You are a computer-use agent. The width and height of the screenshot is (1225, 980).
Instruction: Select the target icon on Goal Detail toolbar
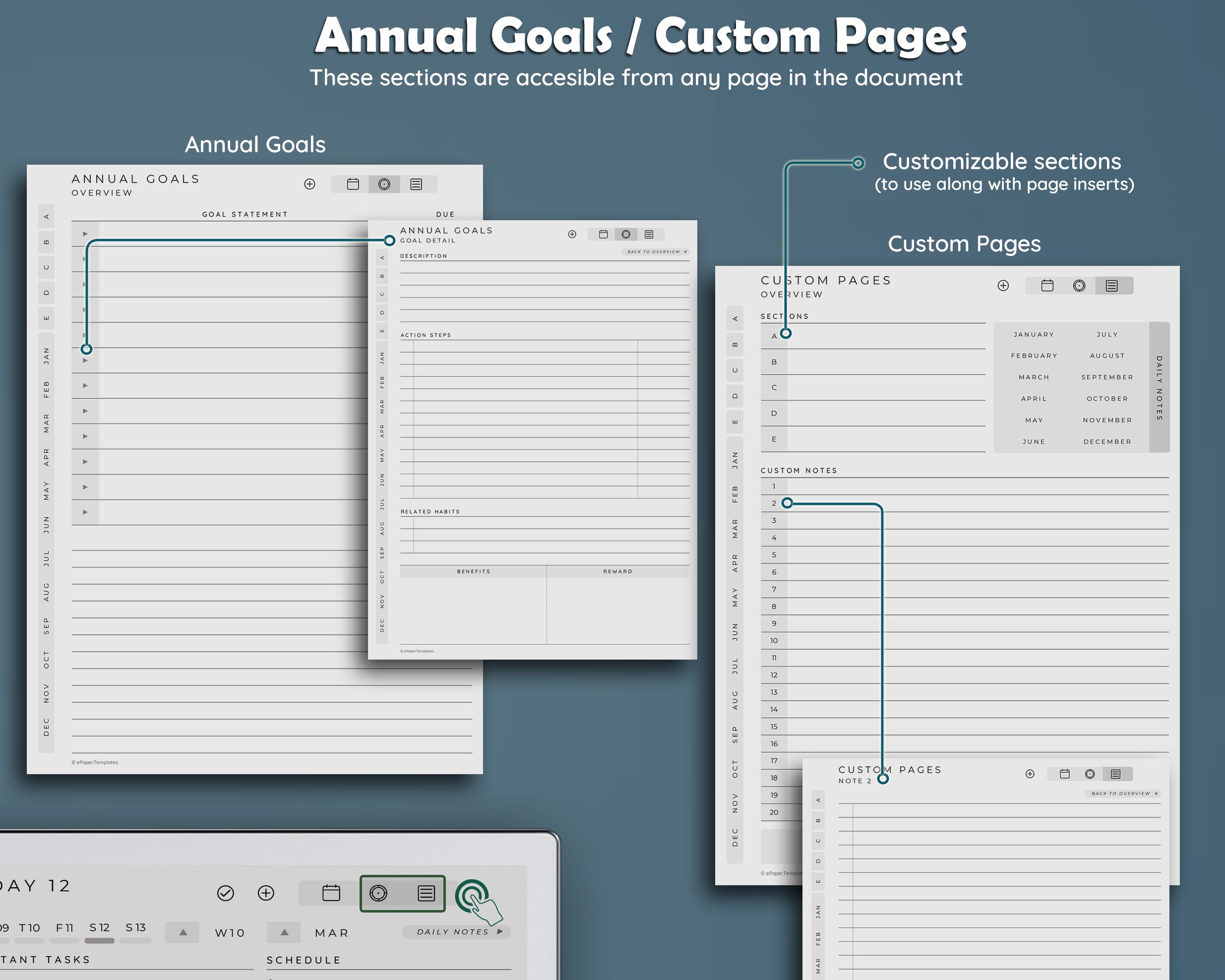click(x=627, y=234)
